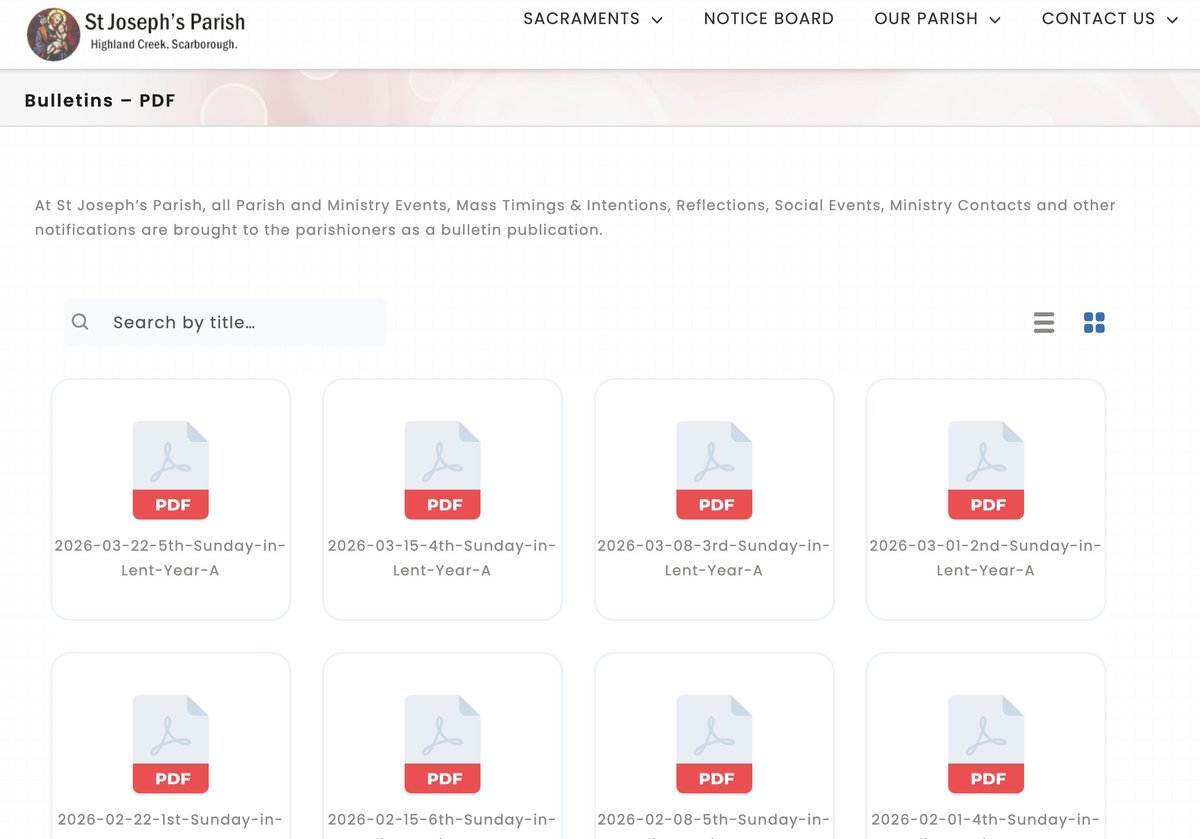This screenshot has height=839, width=1200.
Task: Open PDF icon for 2026-03-08 3rd Sunday bulletin
Action: click(x=715, y=470)
